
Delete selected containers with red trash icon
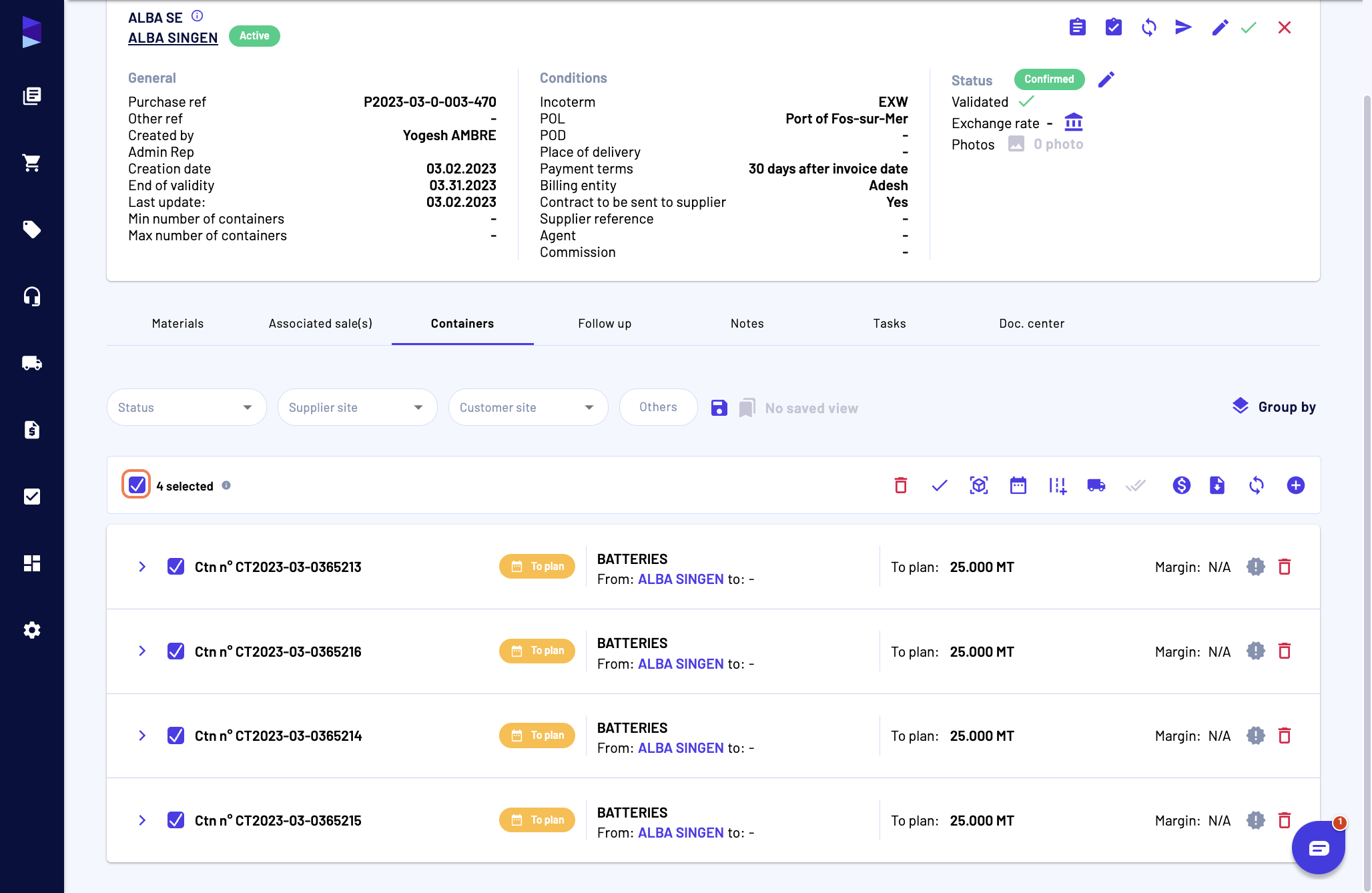(900, 485)
